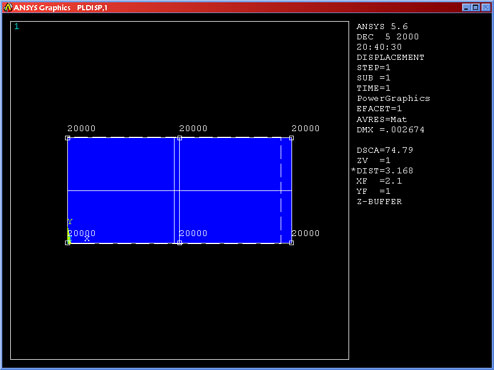Image resolution: width=494 pixels, height=370 pixels.
Task: Select the *DIST=3.168 legend line
Action: click(x=383, y=171)
